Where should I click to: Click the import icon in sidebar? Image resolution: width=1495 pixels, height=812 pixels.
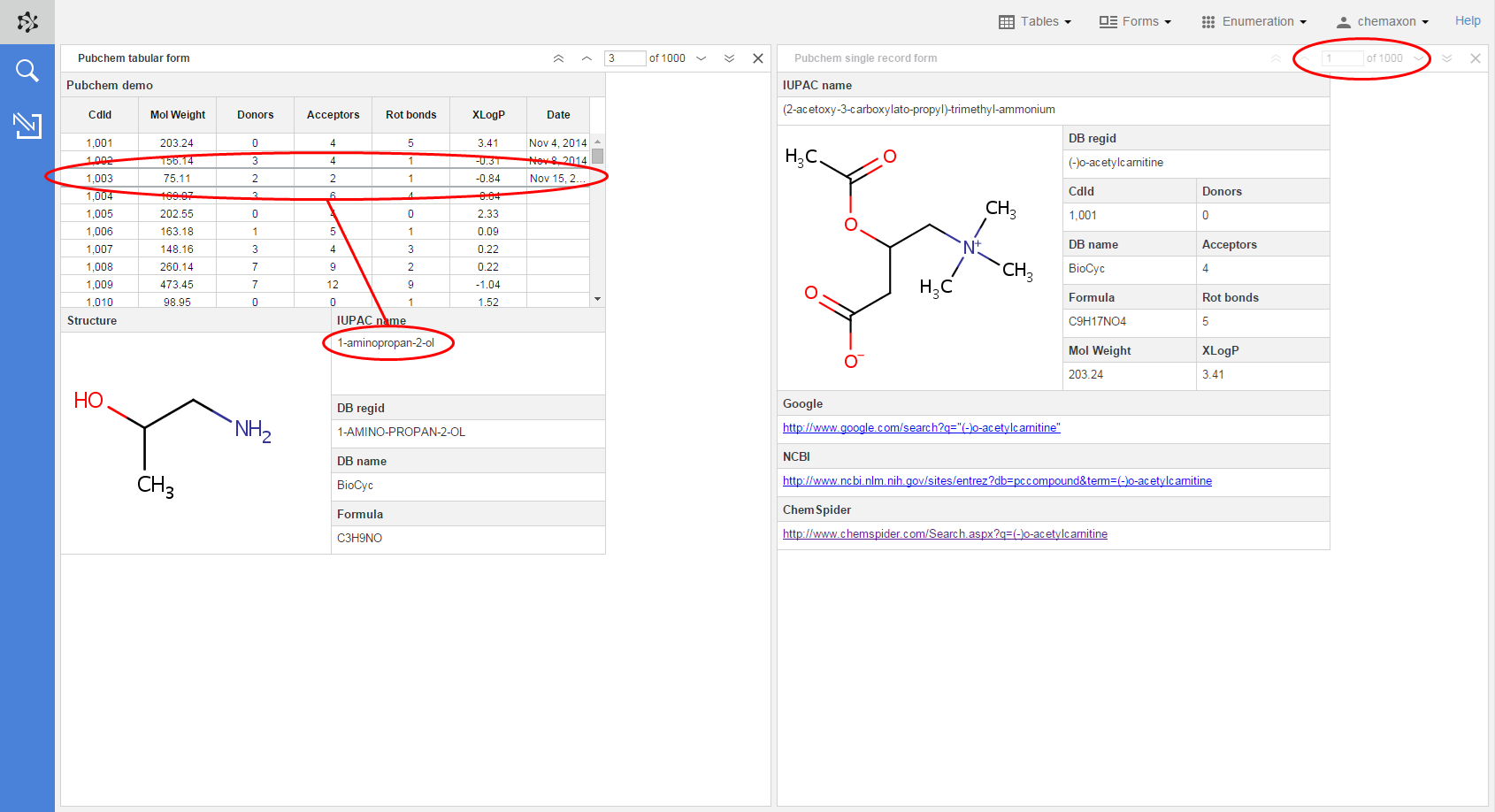pos(27,126)
